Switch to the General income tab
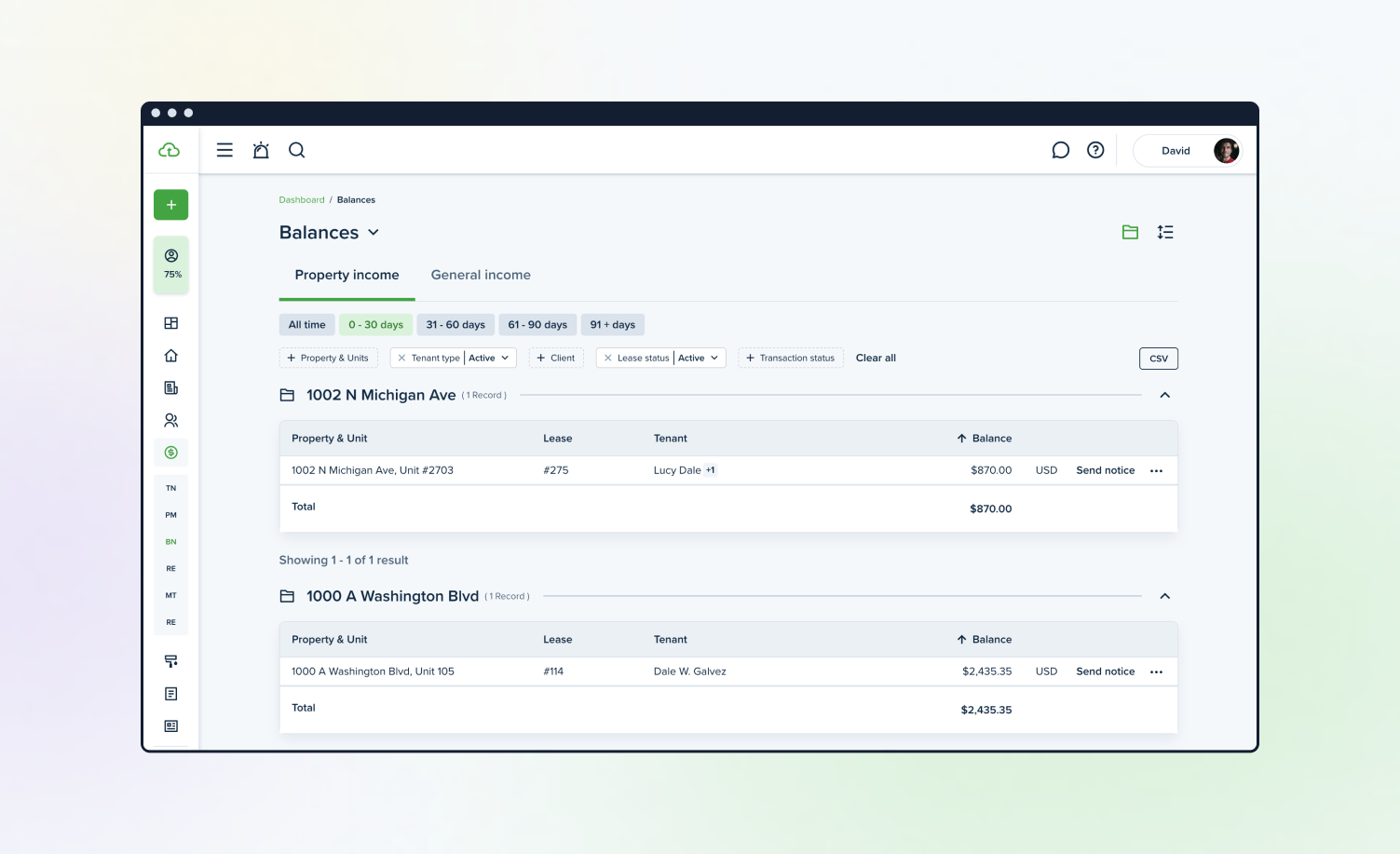Viewport: 1400px width, 854px height. [481, 275]
